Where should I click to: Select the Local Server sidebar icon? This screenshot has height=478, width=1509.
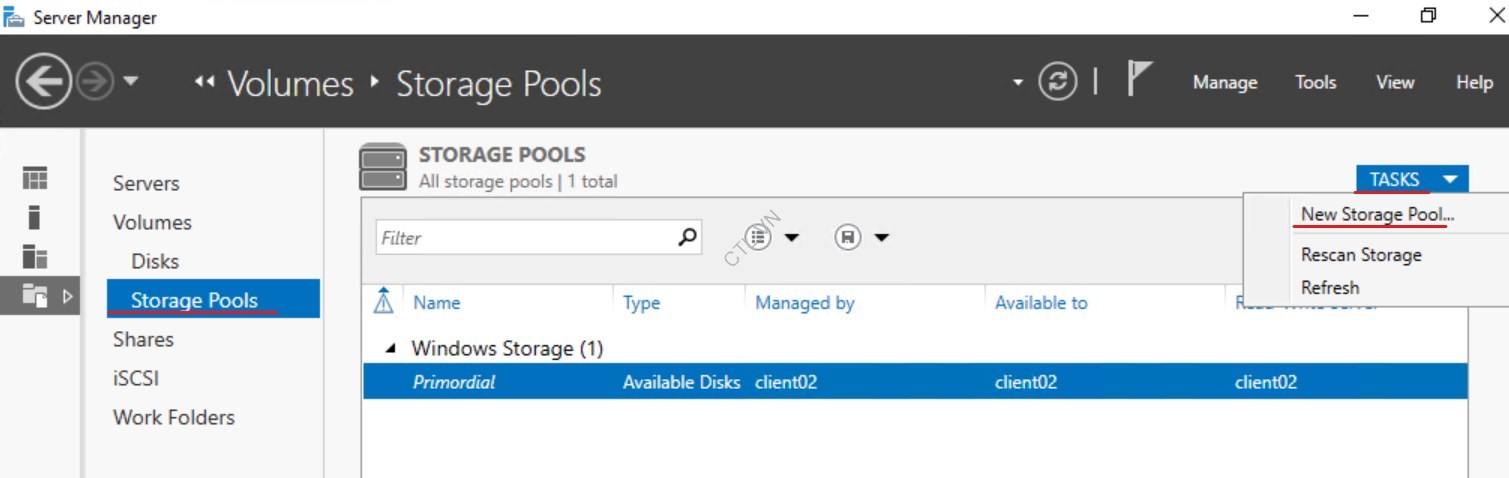35,217
